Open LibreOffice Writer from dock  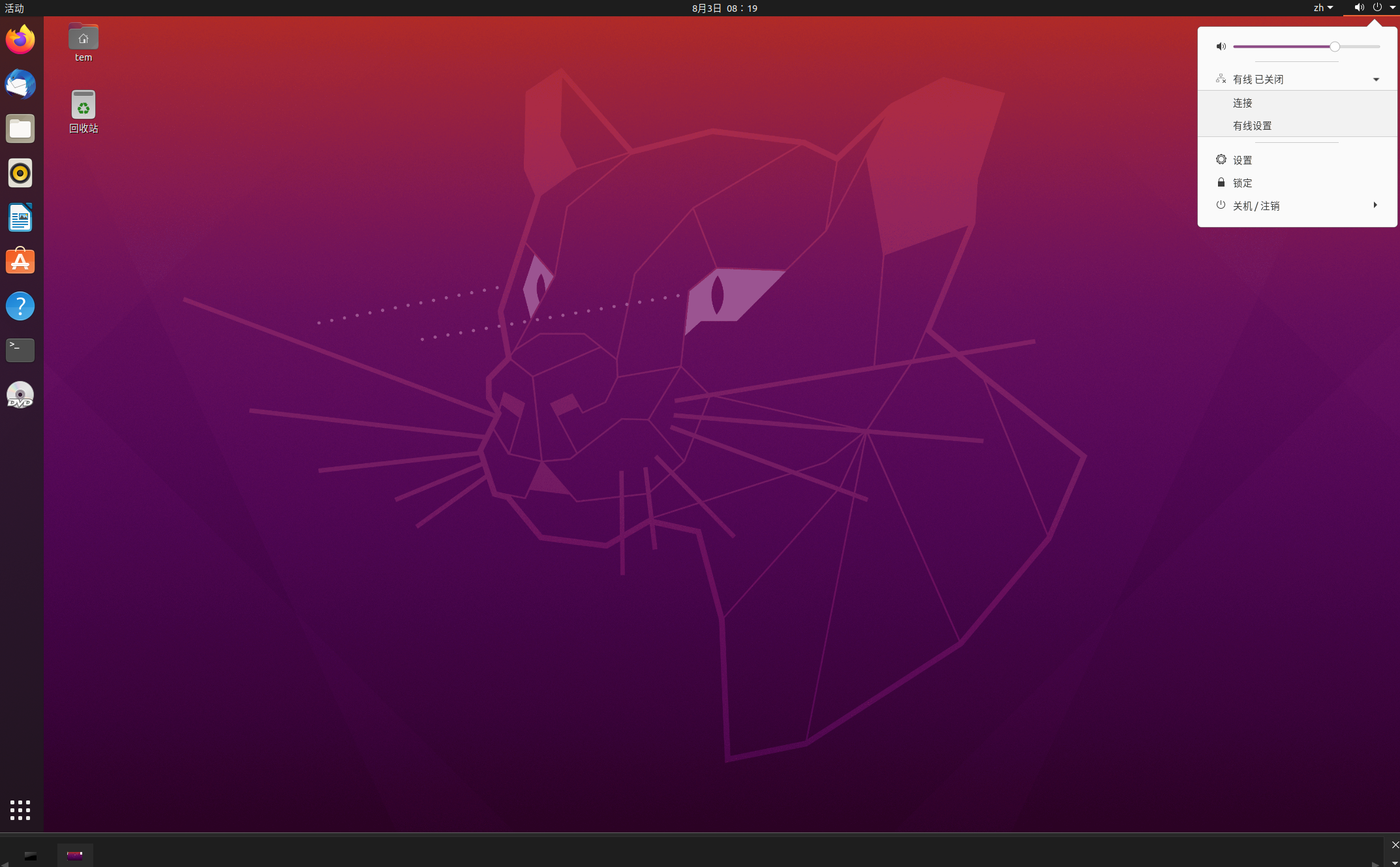(20, 217)
